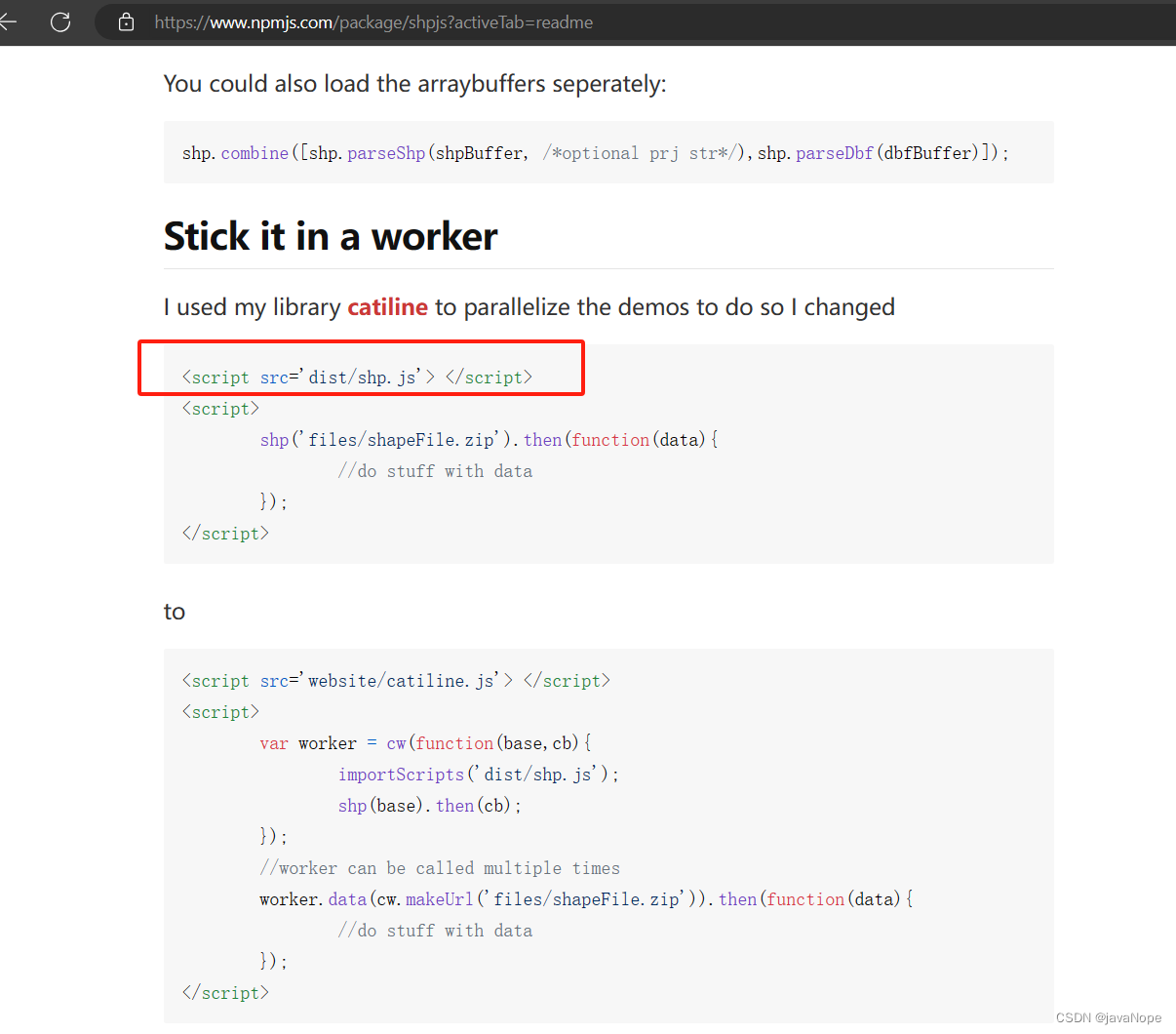Click the browser back arrow

point(8,21)
